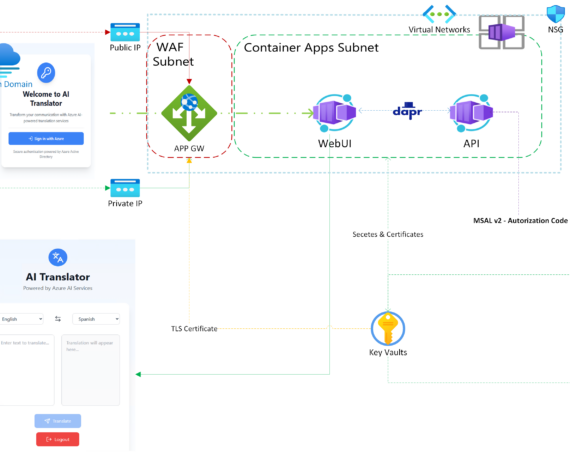Select the MSAL v2 - Autorization Code label
The image size is (570, 456).
(521, 220)
